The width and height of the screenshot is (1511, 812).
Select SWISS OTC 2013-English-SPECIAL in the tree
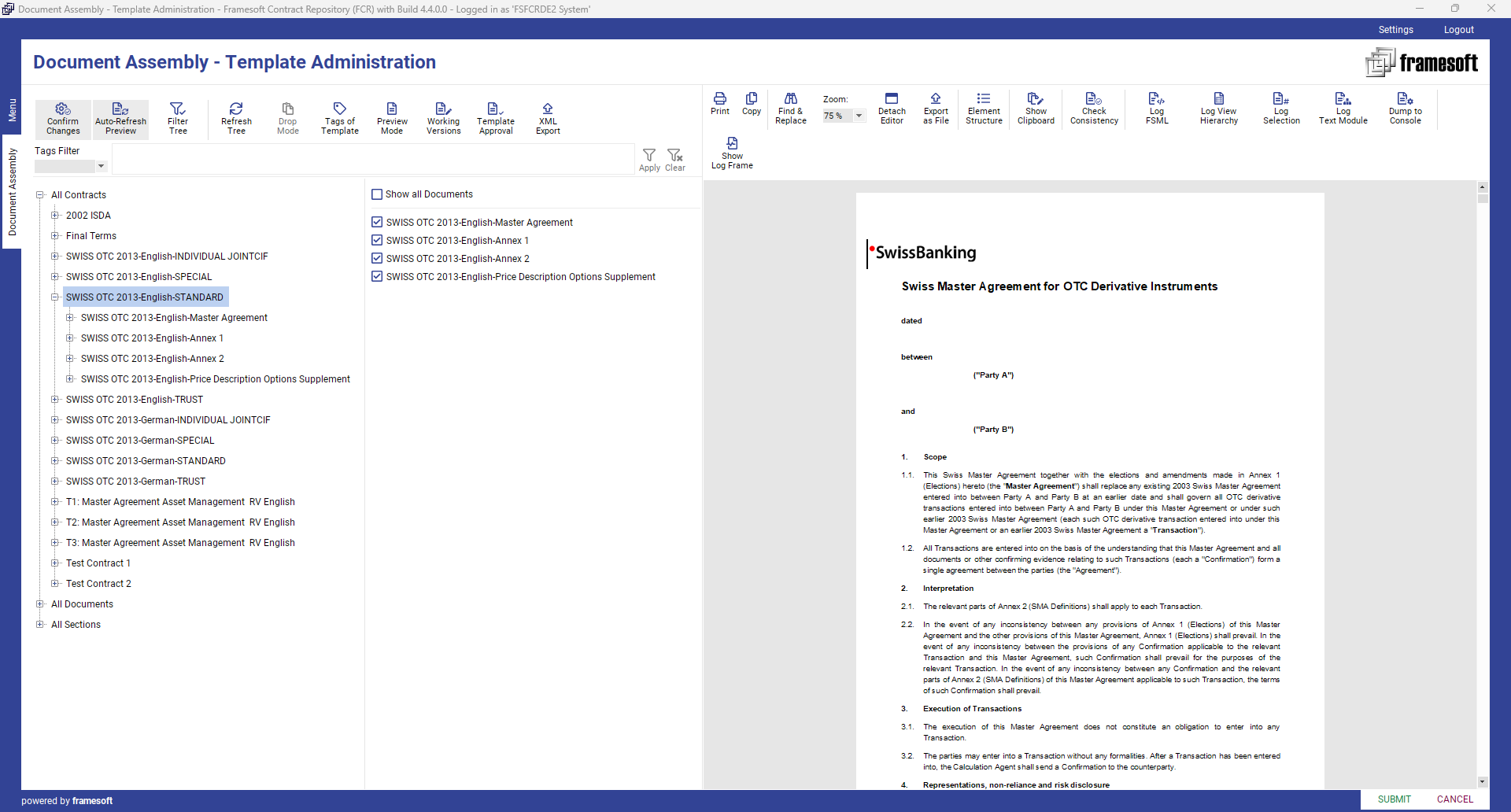(139, 277)
